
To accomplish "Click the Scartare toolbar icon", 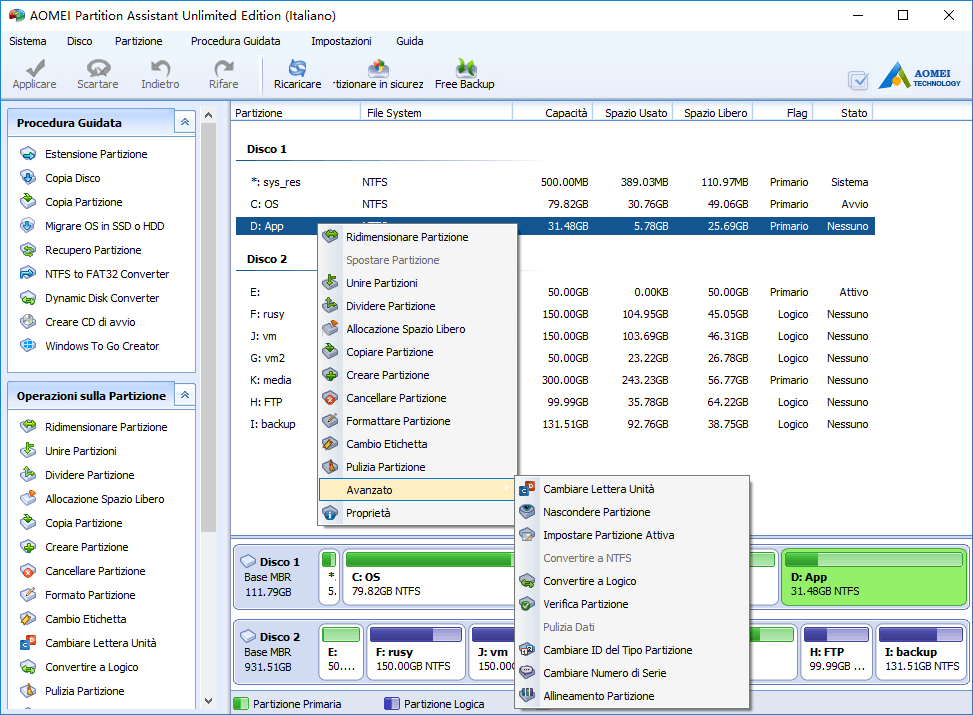I will click(98, 68).
